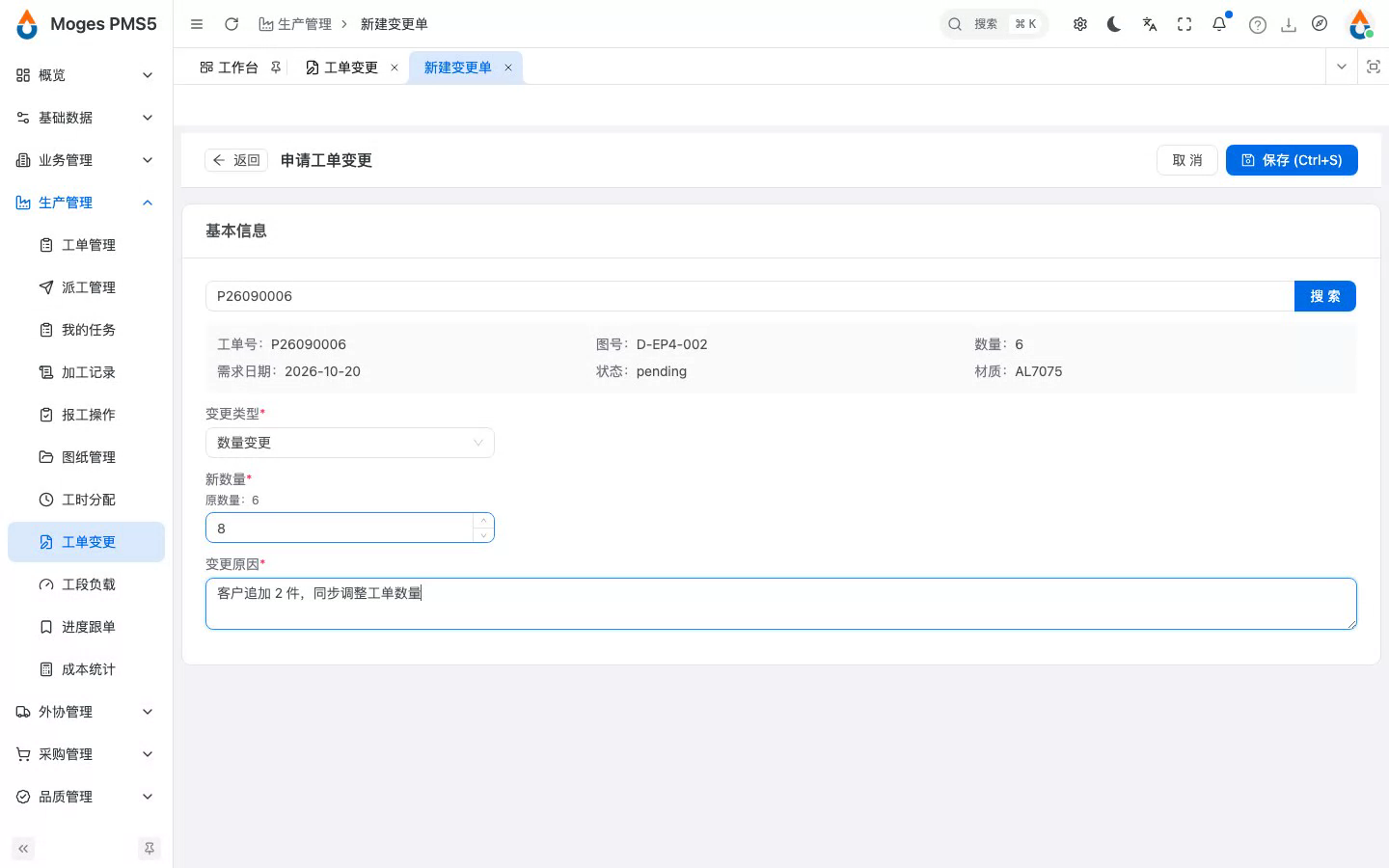Expand the 采购管理 menu group
Screen dimensions: 1389x868
point(86,754)
